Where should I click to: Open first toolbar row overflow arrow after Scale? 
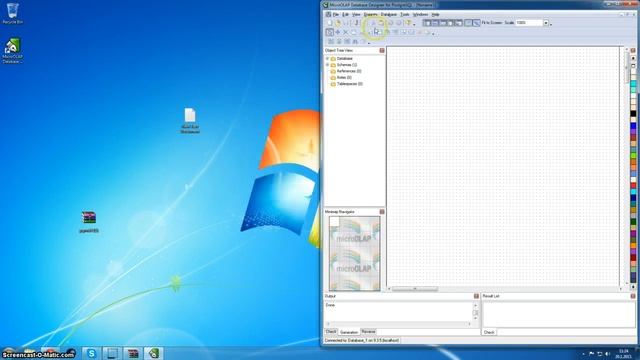pos(551,24)
